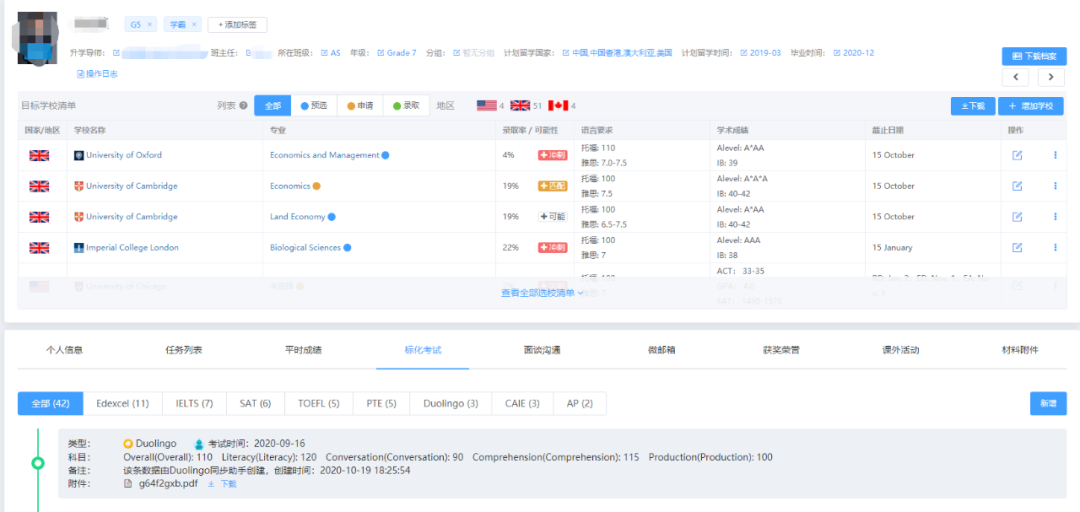Edit the 升学导师 field via pencil icon

(116, 53)
